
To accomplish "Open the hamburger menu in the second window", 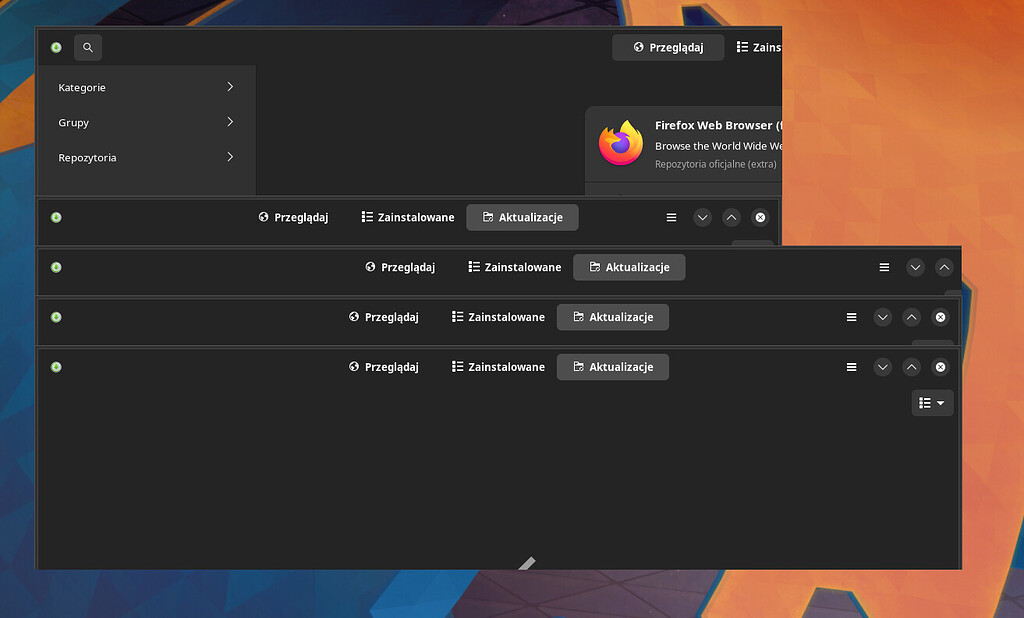I will click(x=670, y=217).
